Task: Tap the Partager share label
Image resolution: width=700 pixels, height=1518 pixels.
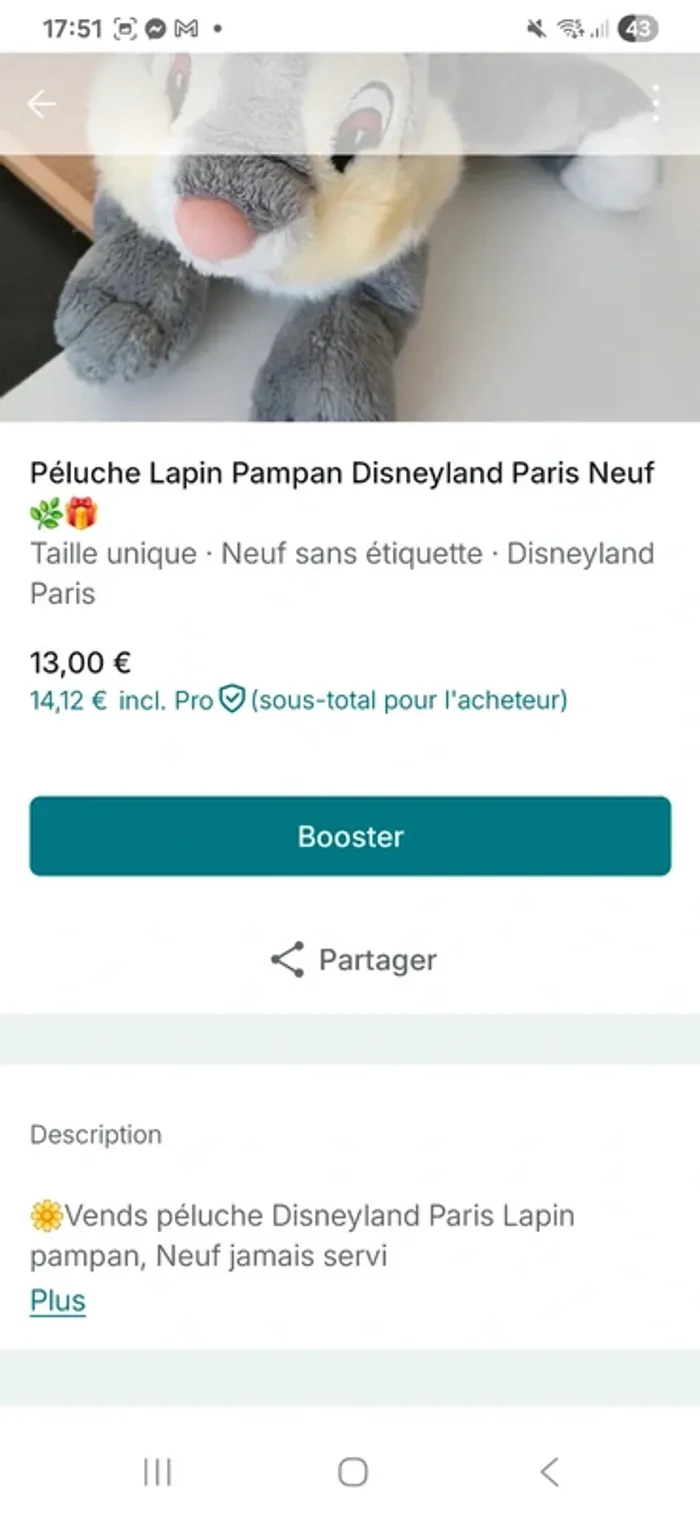Action: click(377, 960)
